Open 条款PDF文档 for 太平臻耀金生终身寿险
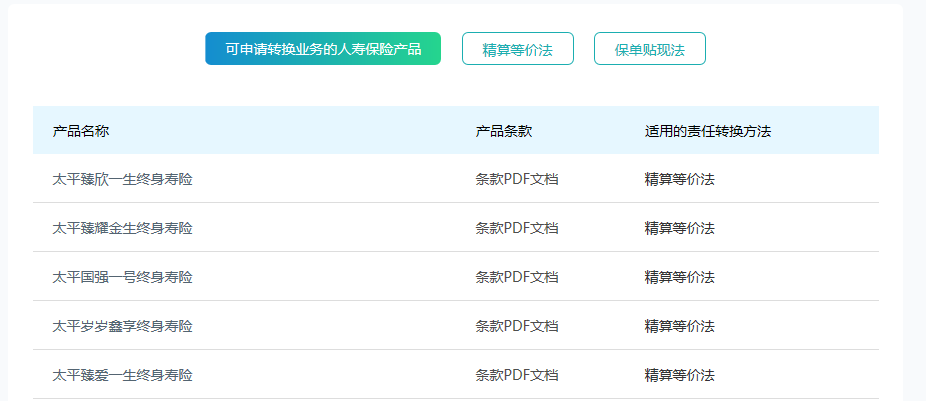The image size is (926, 401). tap(516, 228)
